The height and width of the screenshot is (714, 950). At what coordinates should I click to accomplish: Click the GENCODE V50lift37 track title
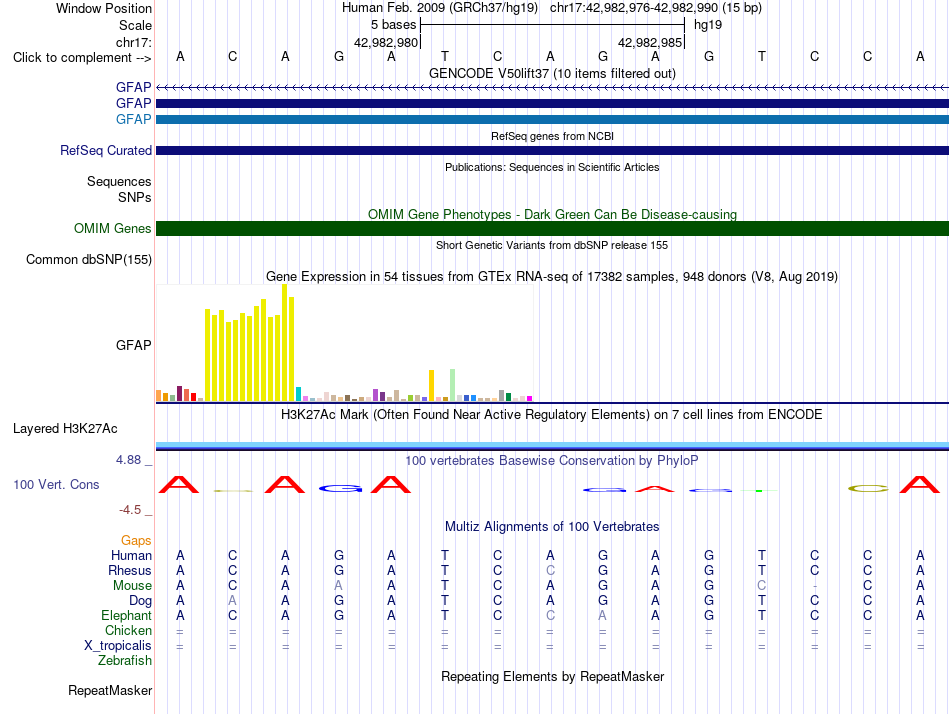pos(552,73)
